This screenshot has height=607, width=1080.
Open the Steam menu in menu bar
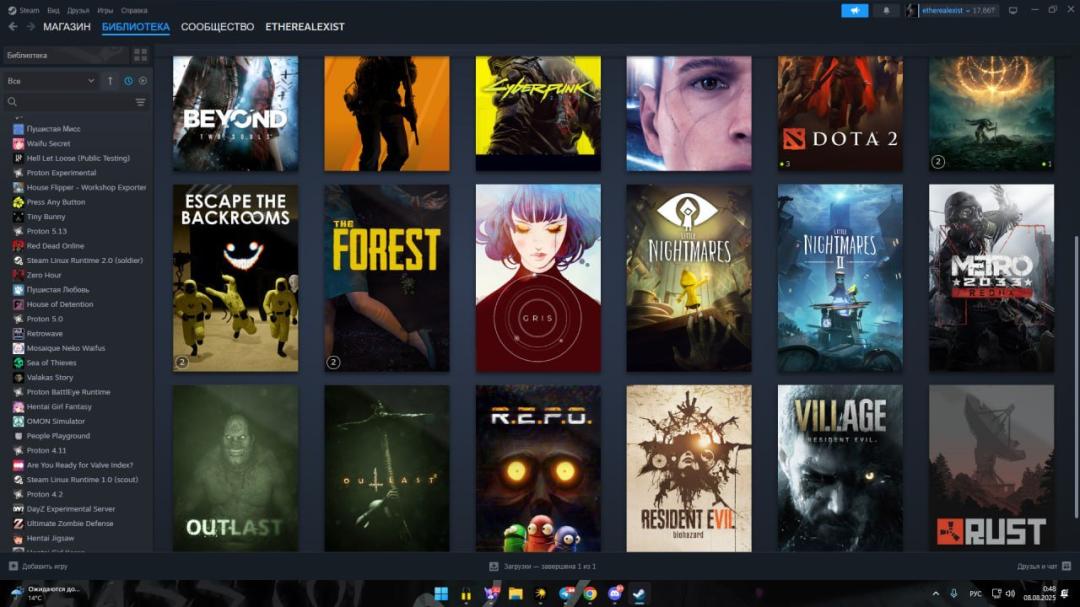[23, 10]
